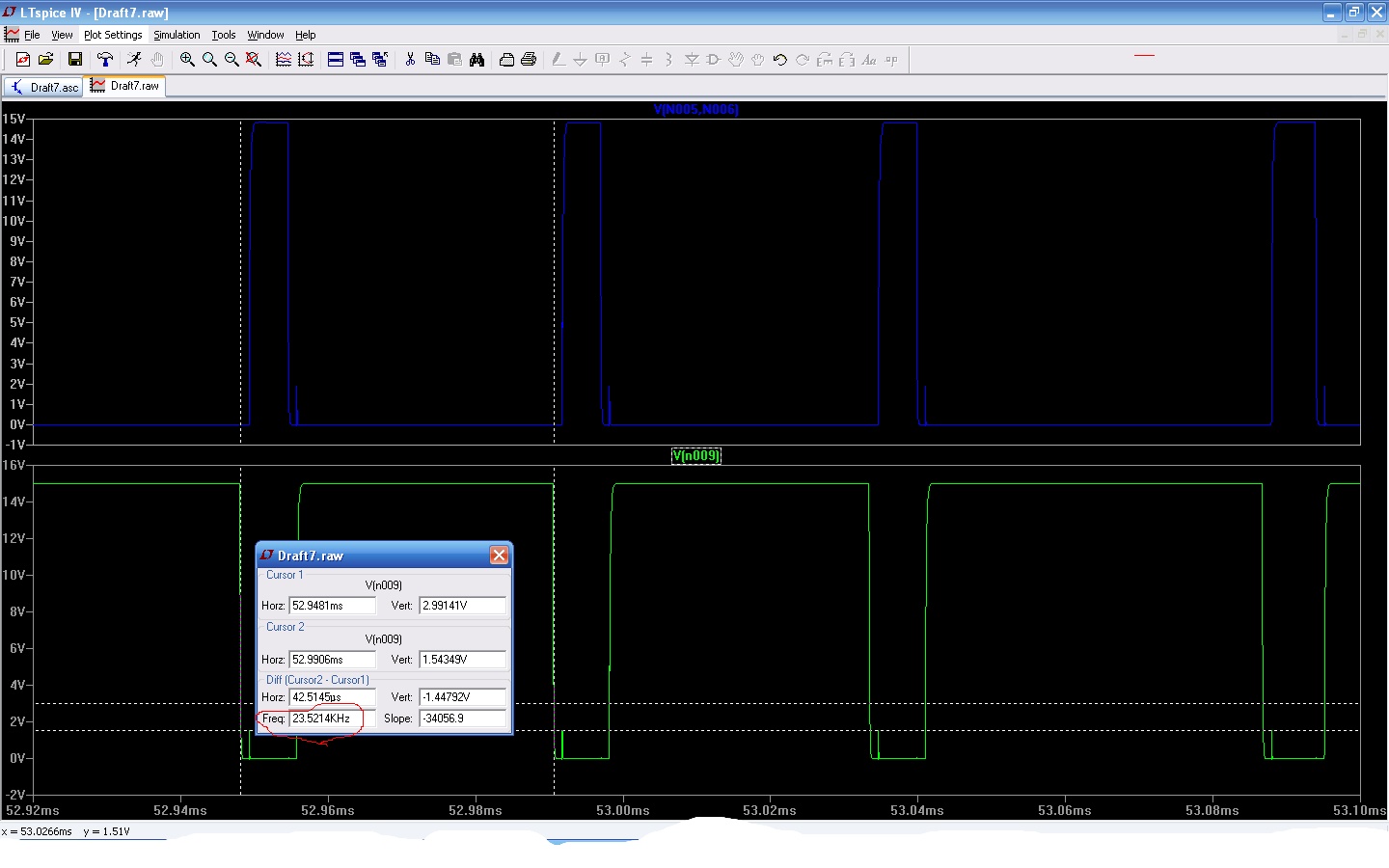
Task: Open file with the folder icon
Action: point(45,60)
